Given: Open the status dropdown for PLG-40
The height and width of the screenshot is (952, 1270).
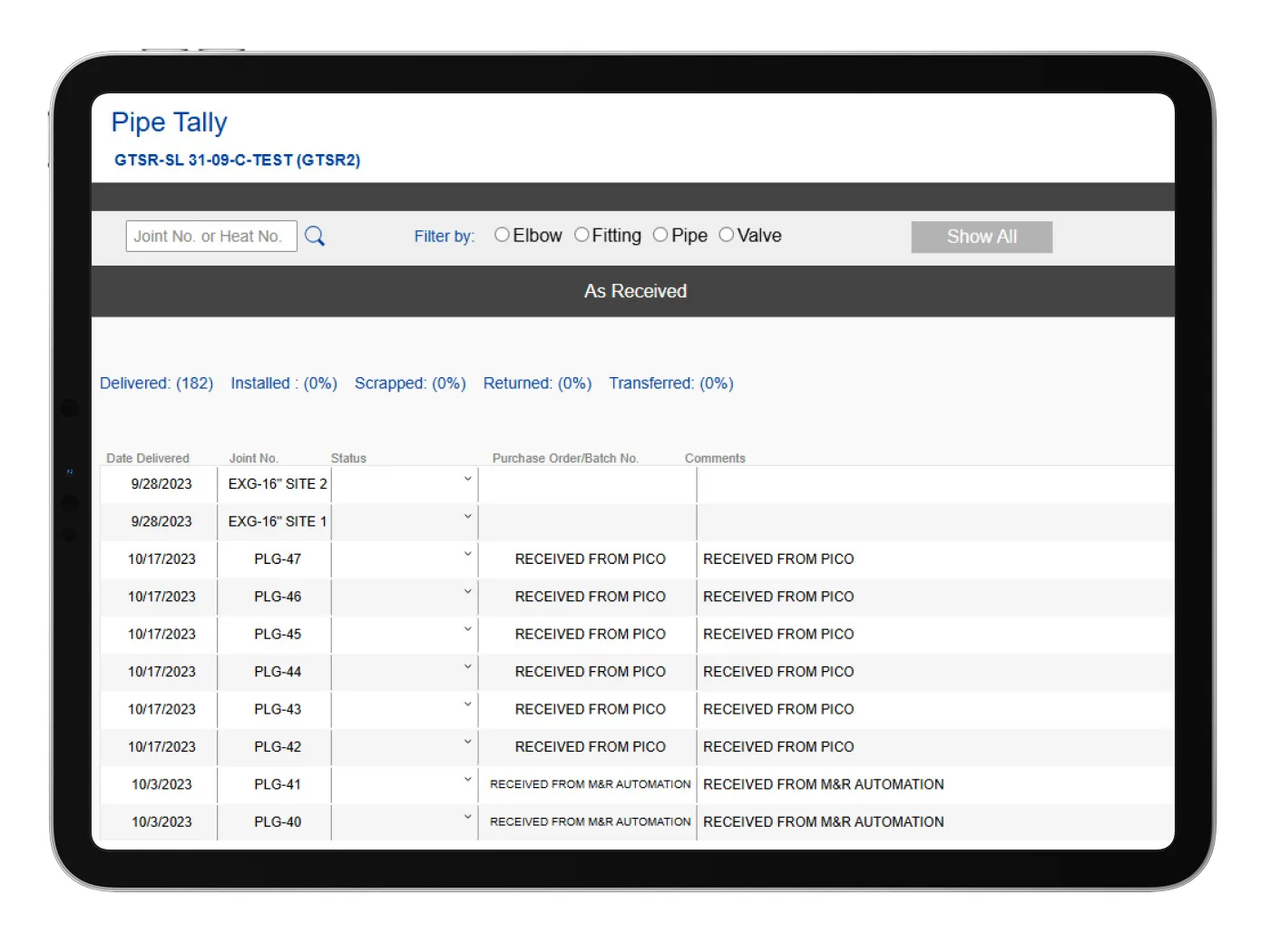Looking at the screenshot, I should 466,817.
